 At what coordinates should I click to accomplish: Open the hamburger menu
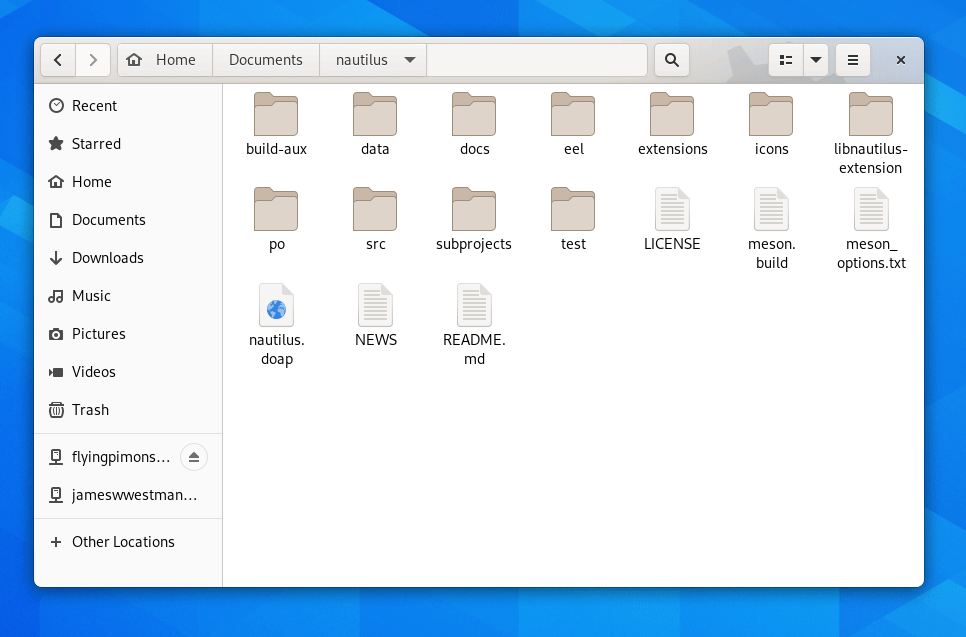coord(853,60)
